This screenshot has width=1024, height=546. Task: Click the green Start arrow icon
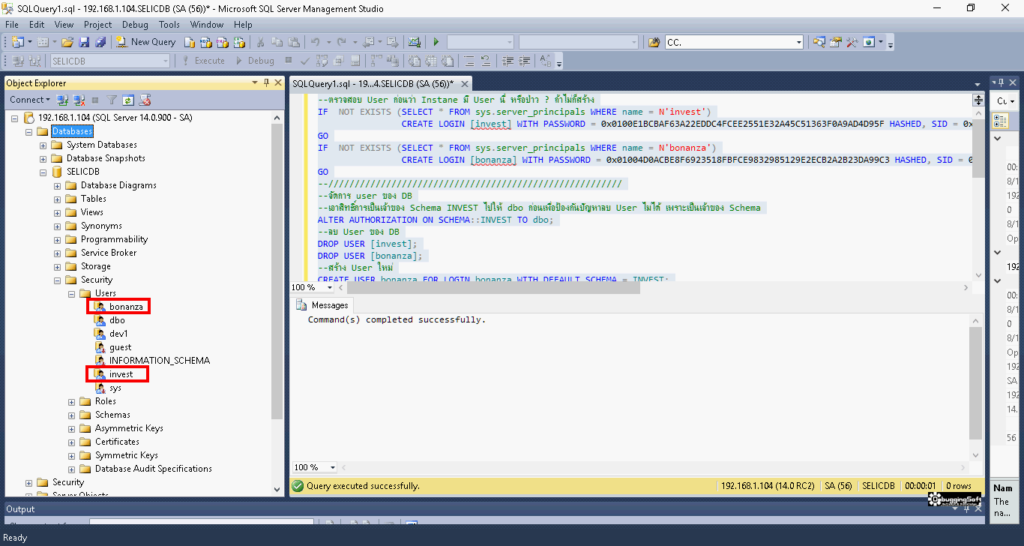point(436,42)
